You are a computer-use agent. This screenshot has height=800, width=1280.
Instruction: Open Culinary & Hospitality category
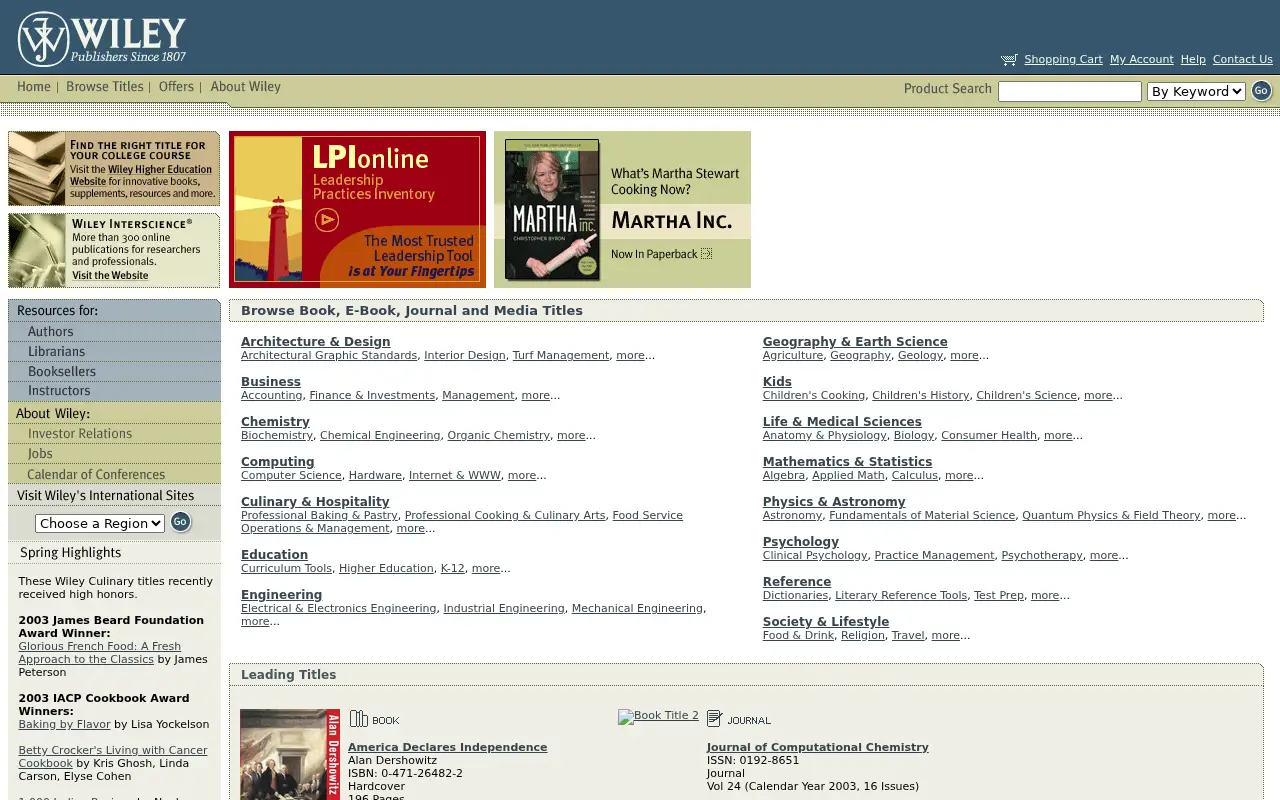[315, 502]
